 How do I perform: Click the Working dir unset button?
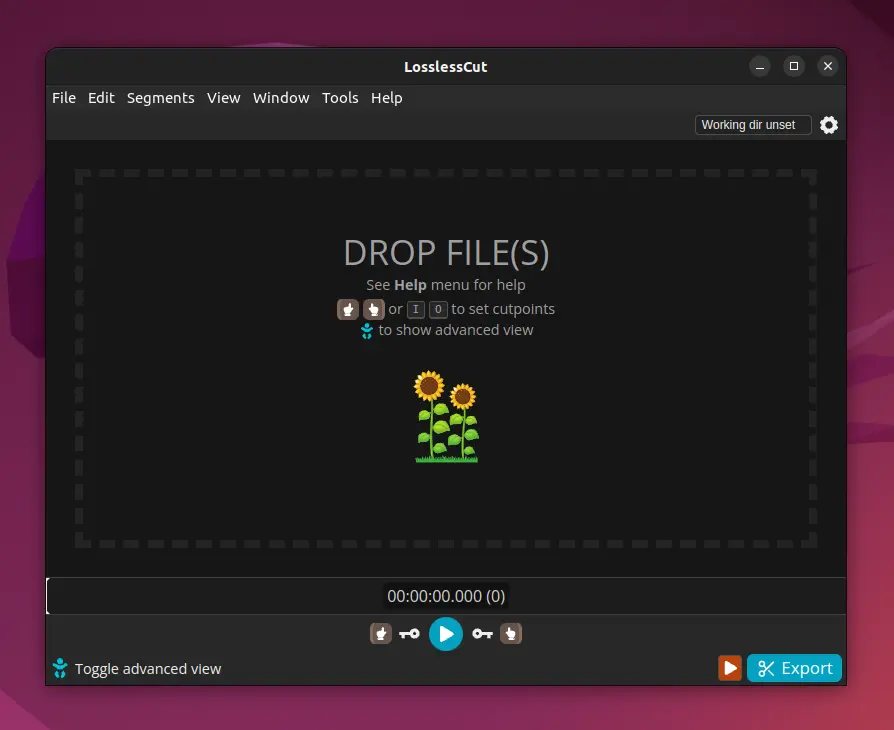[752, 125]
